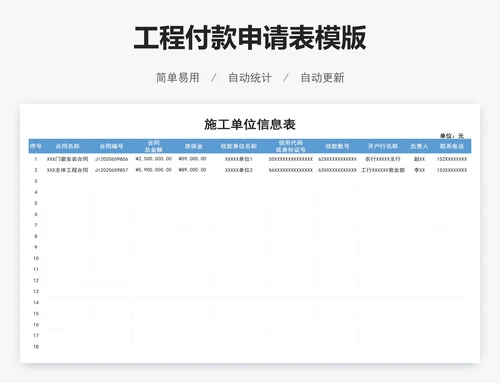Click account cell starting with 63

337,170
